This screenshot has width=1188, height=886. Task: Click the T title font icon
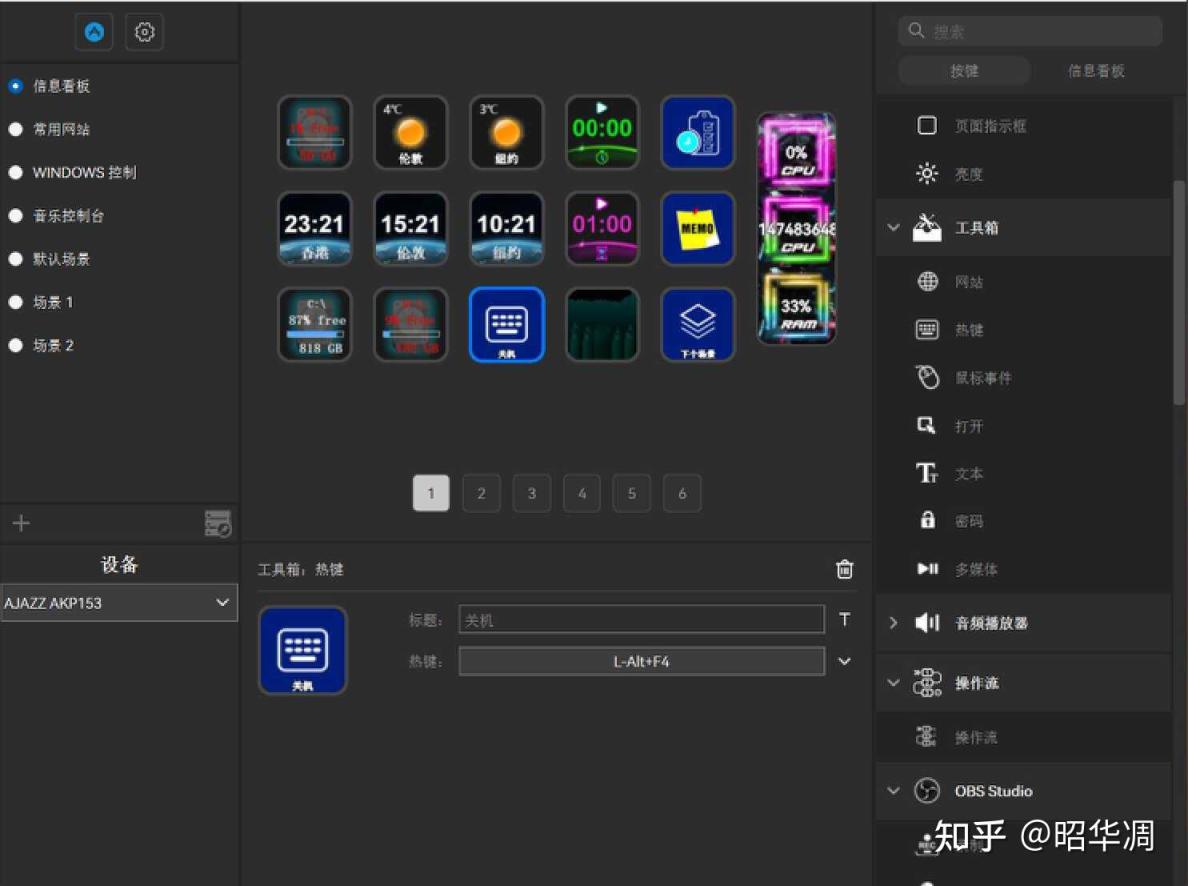[844, 620]
